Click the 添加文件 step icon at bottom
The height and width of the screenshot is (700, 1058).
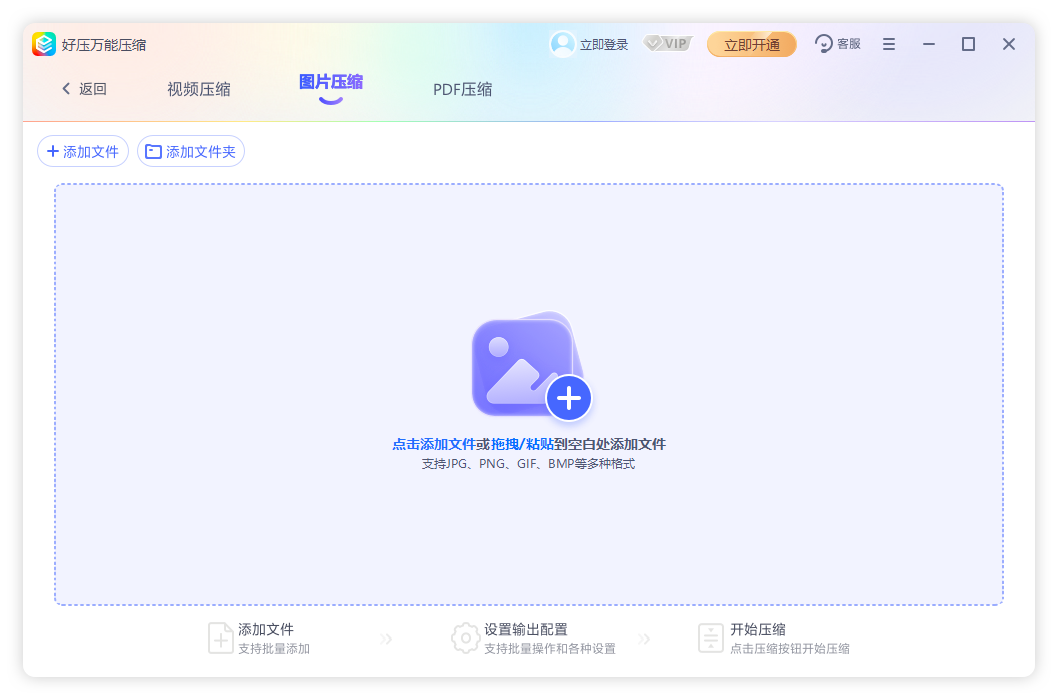(x=219, y=638)
